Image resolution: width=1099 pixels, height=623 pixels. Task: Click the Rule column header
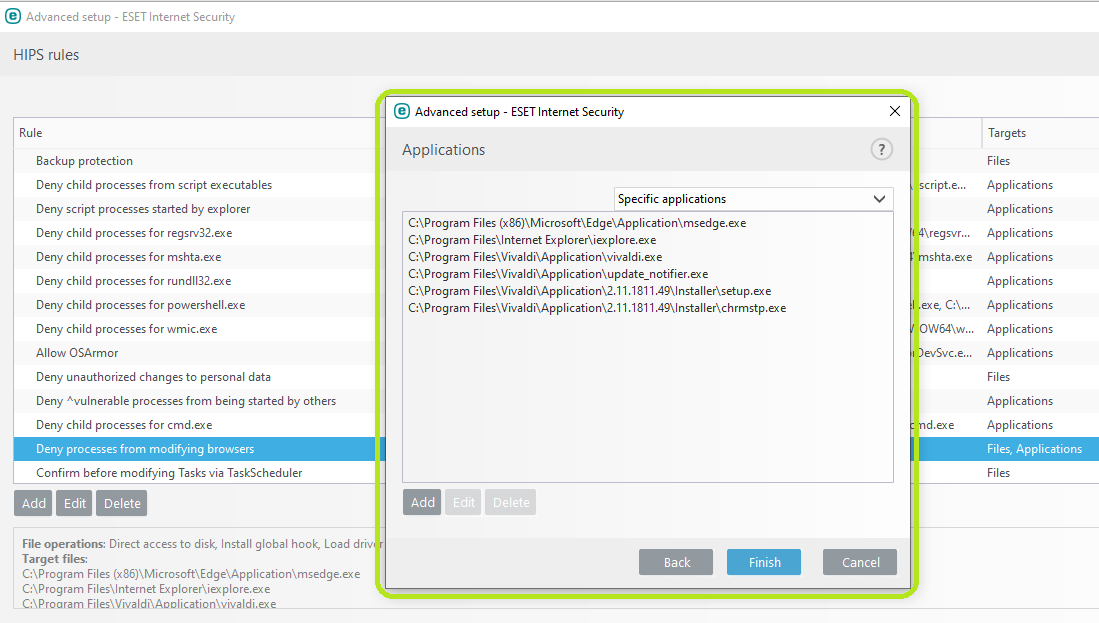[x=30, y=133]
